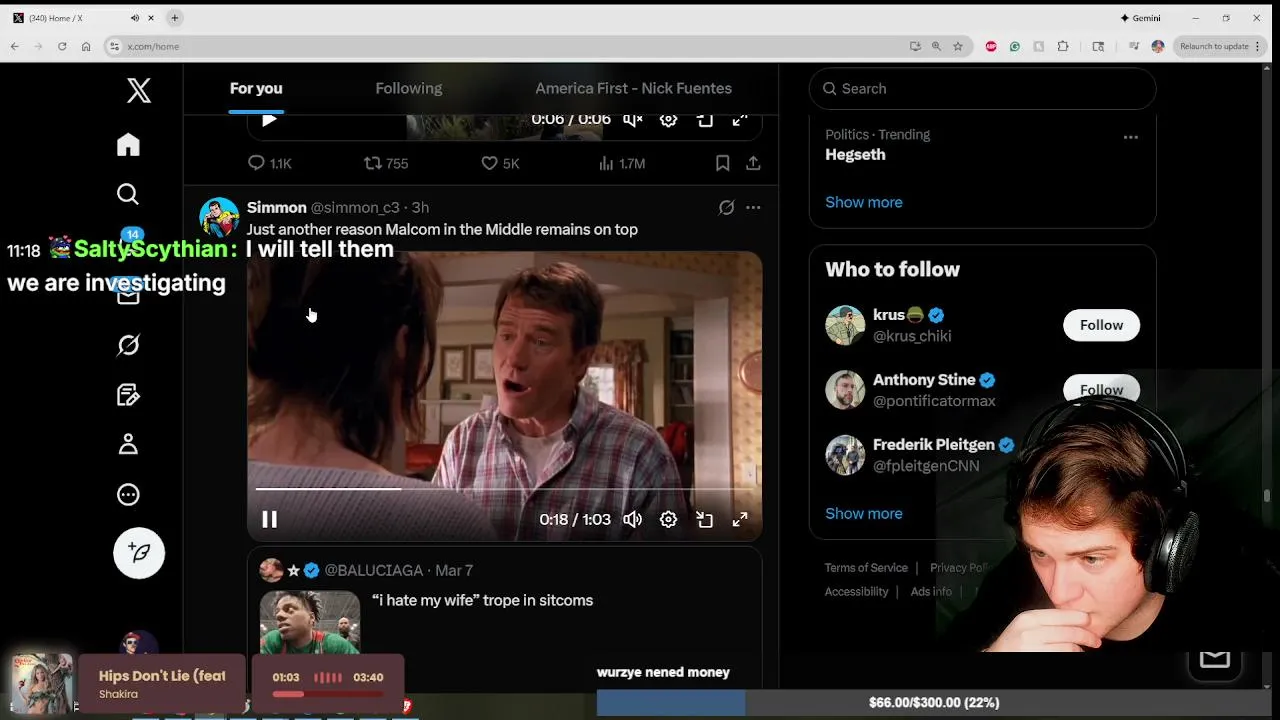Screen dimensions: 1280x720
Task: Reload the x.com page
Action: [62, 46]
